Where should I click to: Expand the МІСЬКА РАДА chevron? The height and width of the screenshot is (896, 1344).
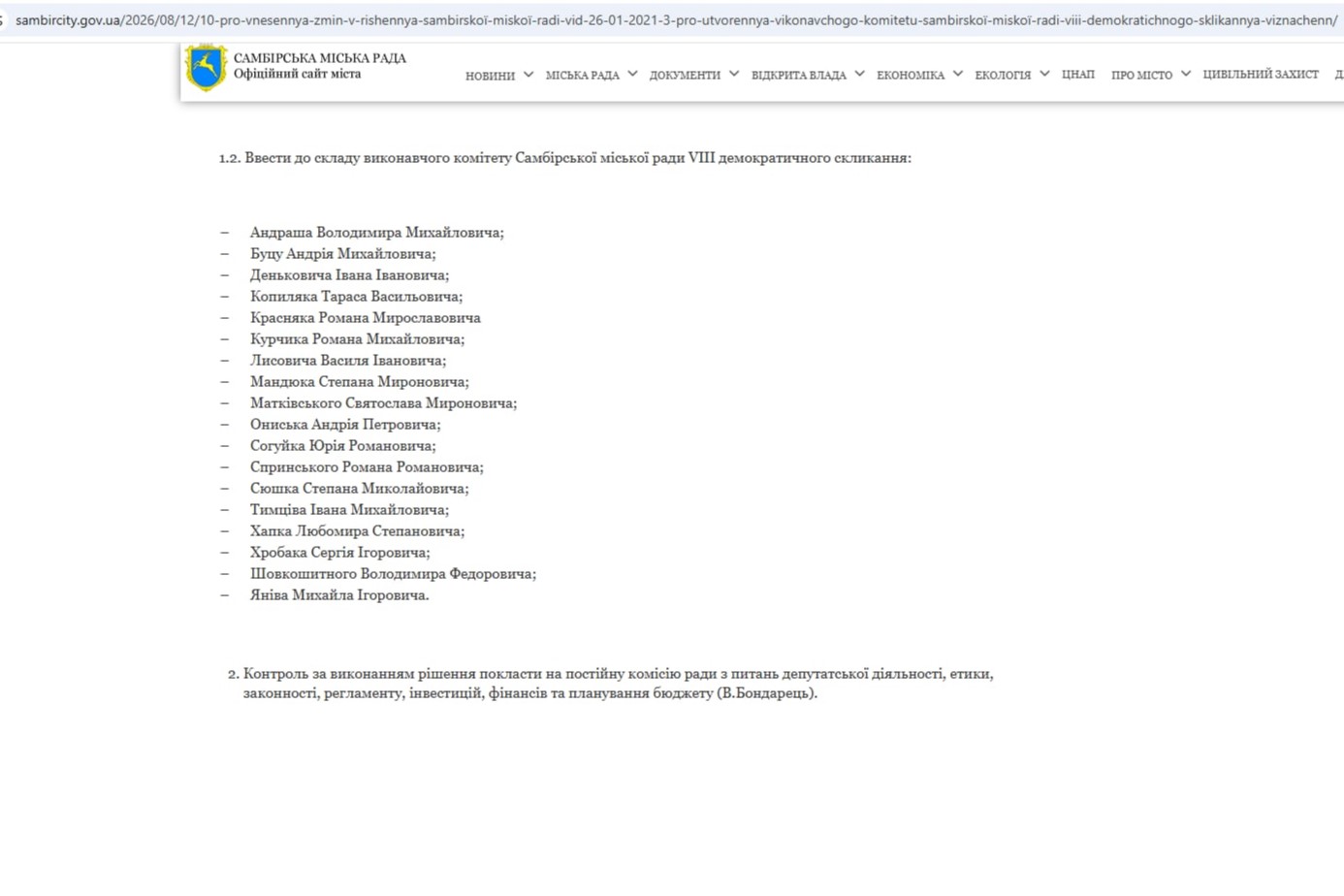pos(632,74)
